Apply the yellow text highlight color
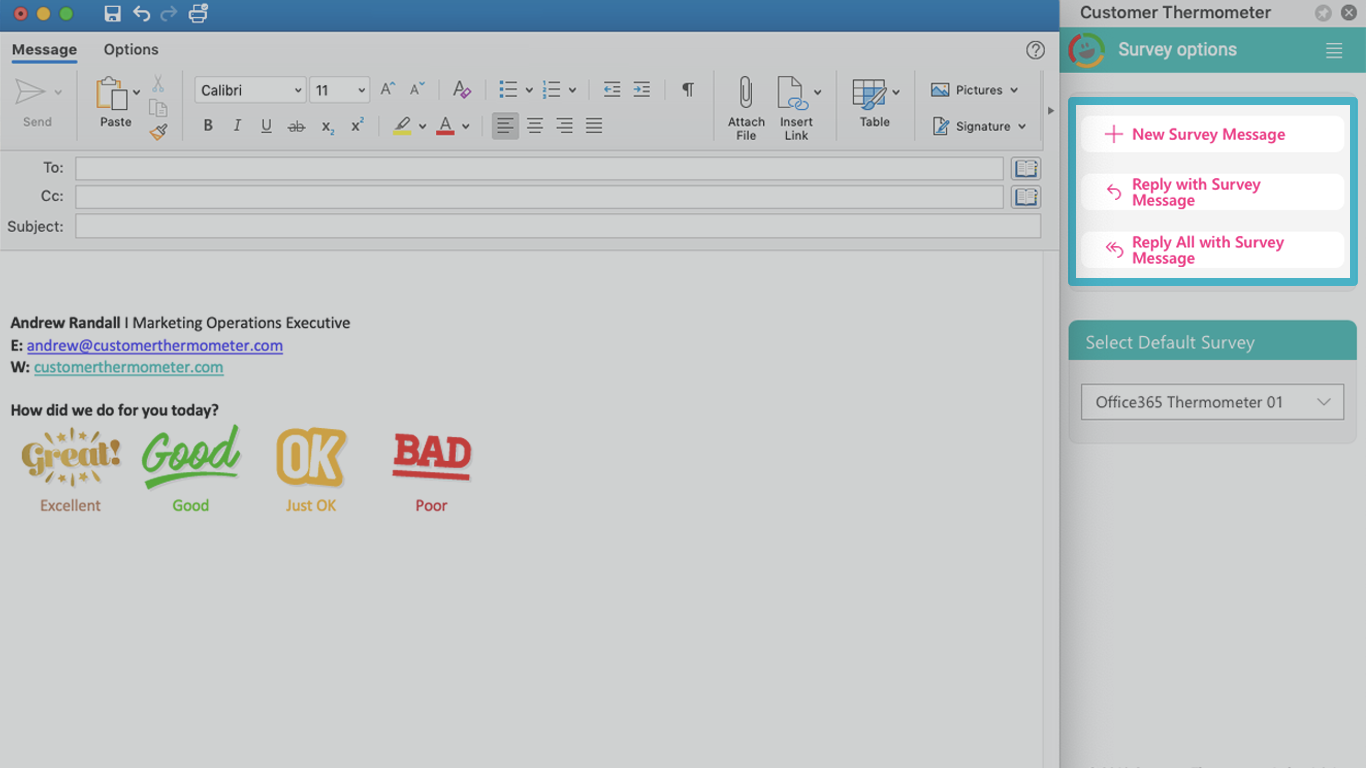This screenshot has width=1366, height=768. (x=402, y=126)
